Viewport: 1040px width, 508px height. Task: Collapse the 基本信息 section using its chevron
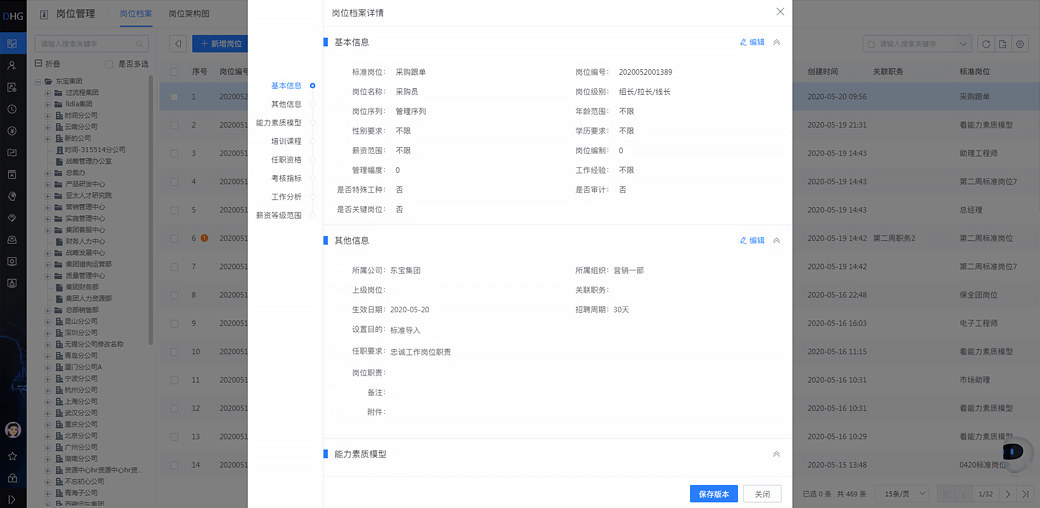coord(777,42)
